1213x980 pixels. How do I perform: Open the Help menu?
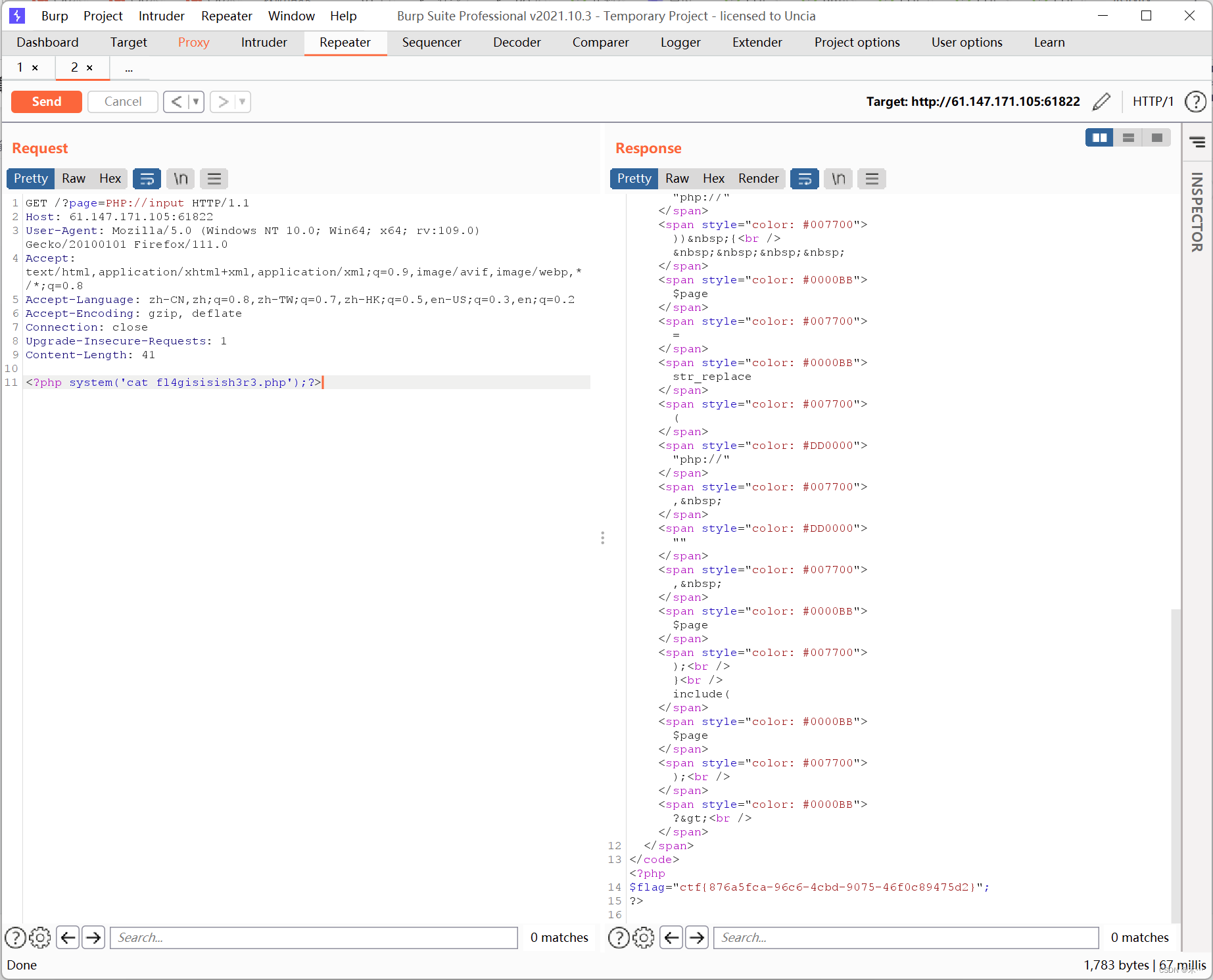point(343,16)
